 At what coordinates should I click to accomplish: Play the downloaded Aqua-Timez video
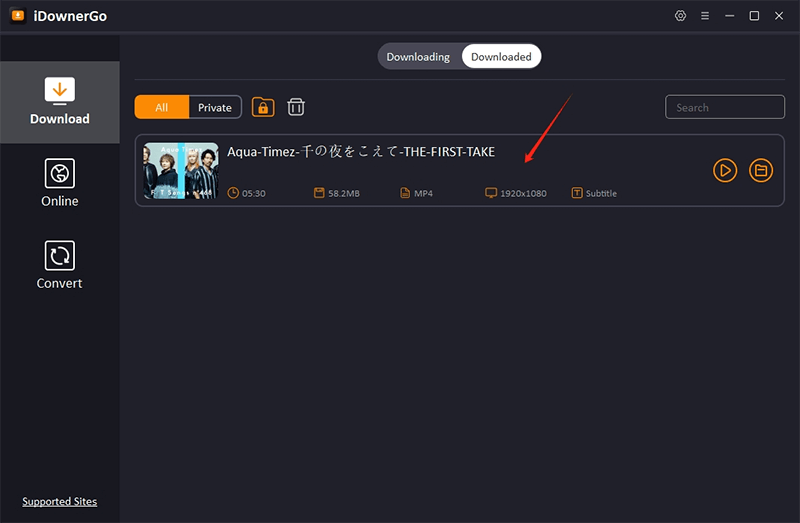point(725,171)
